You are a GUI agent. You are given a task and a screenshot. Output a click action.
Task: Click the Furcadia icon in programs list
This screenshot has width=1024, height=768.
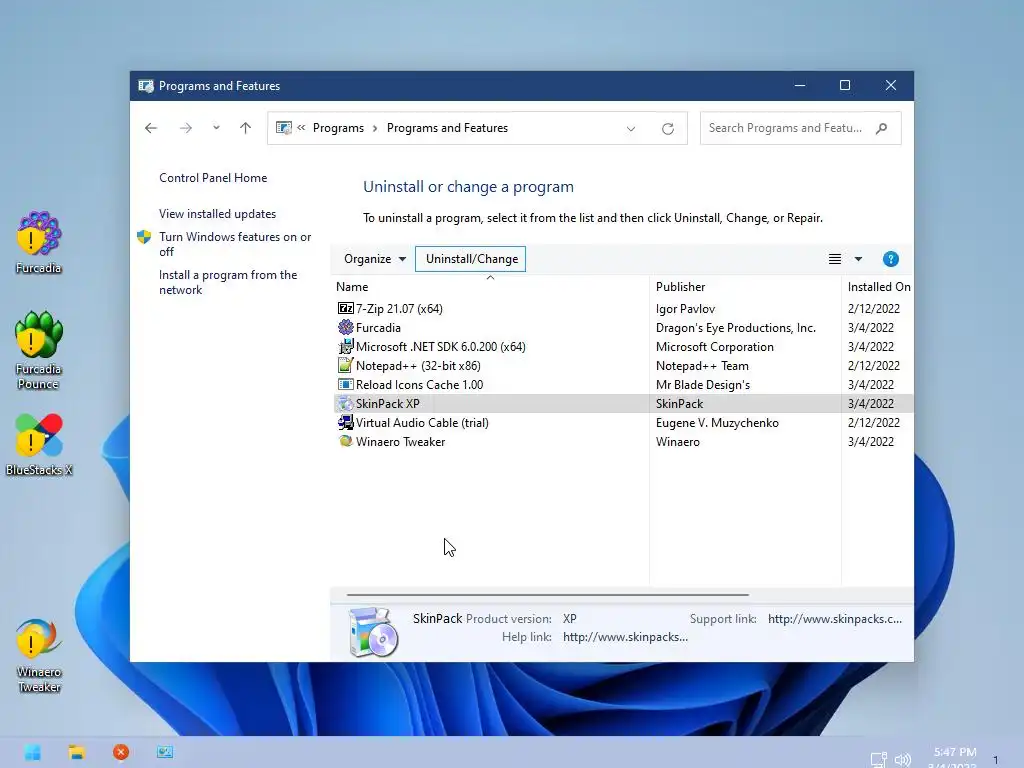345,327
